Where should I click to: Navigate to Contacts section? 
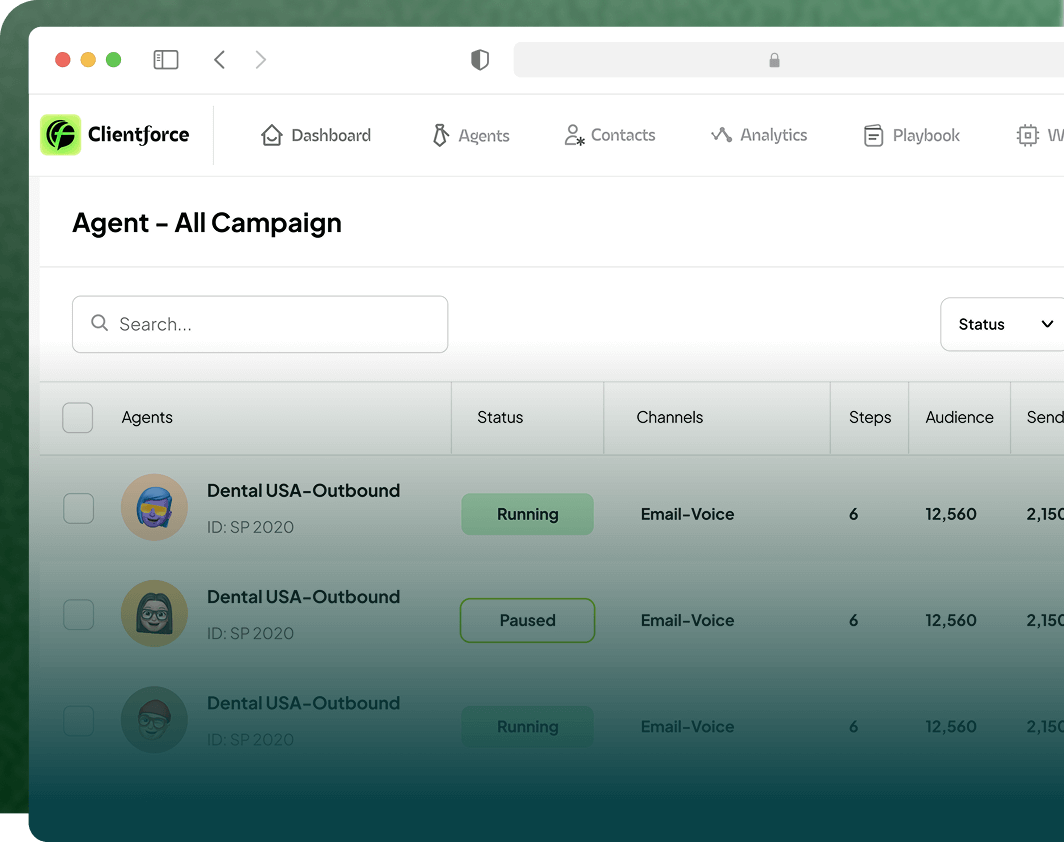(610, 135)
